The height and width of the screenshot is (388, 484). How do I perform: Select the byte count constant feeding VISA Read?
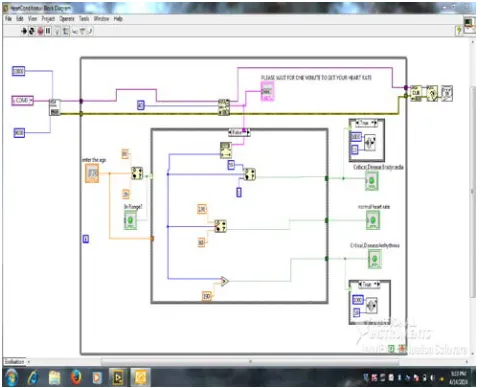141,105
